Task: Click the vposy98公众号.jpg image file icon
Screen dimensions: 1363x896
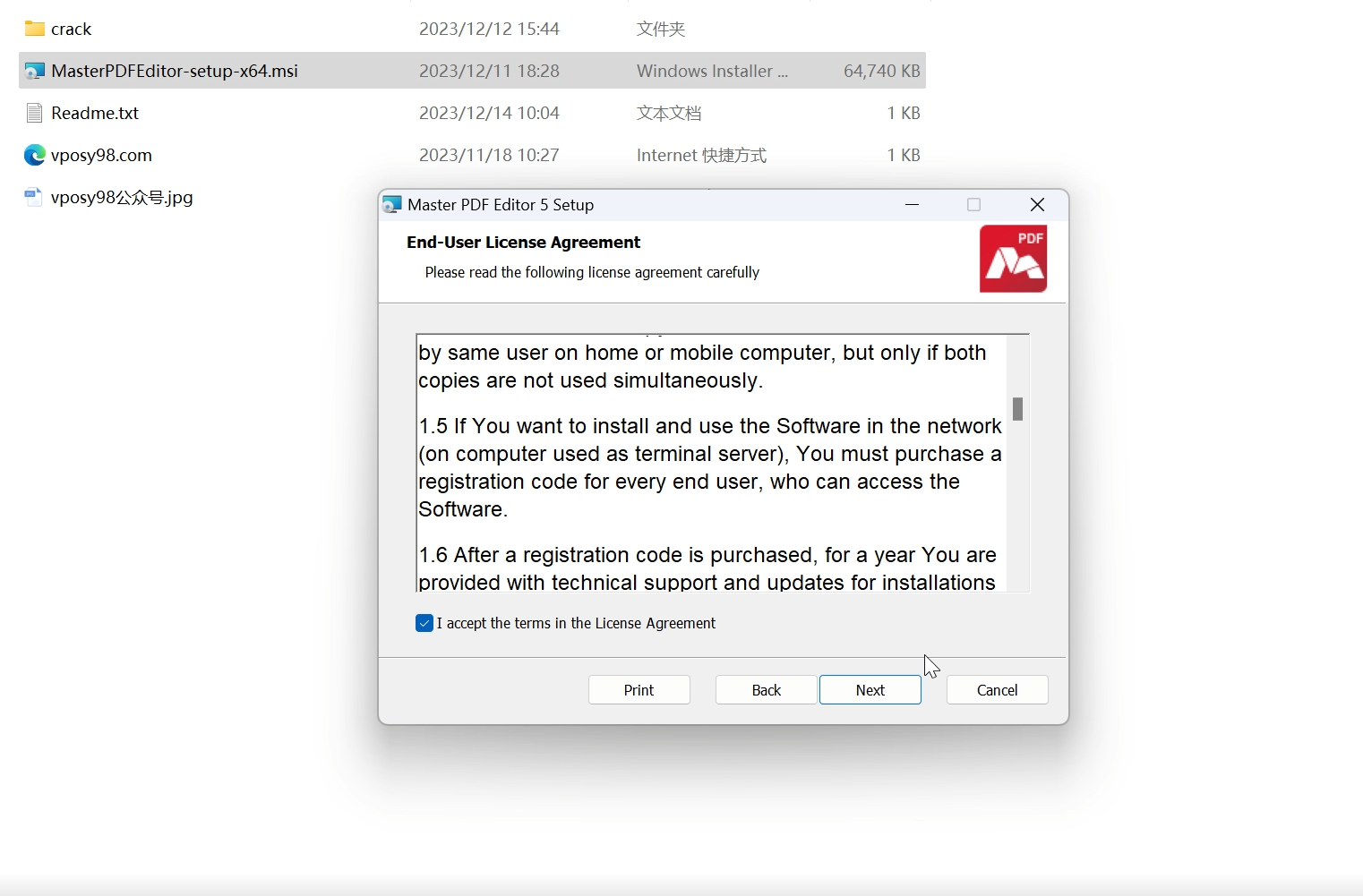Action: [x=34, y=197]
